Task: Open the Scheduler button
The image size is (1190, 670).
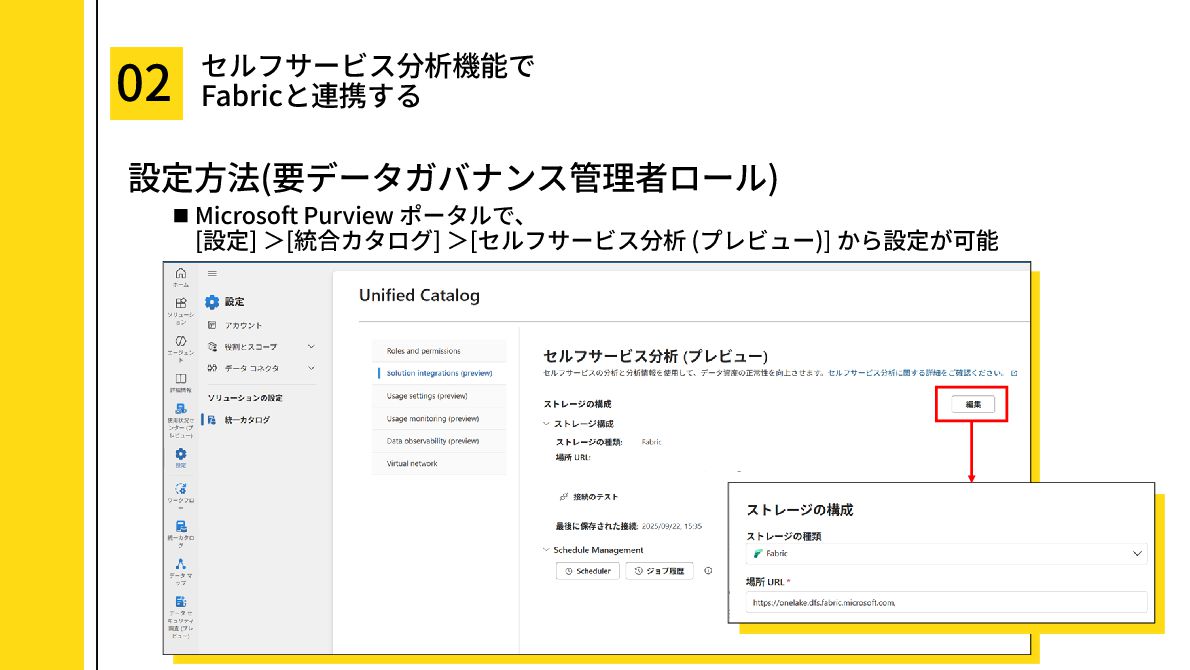Action: coord(588,571)
